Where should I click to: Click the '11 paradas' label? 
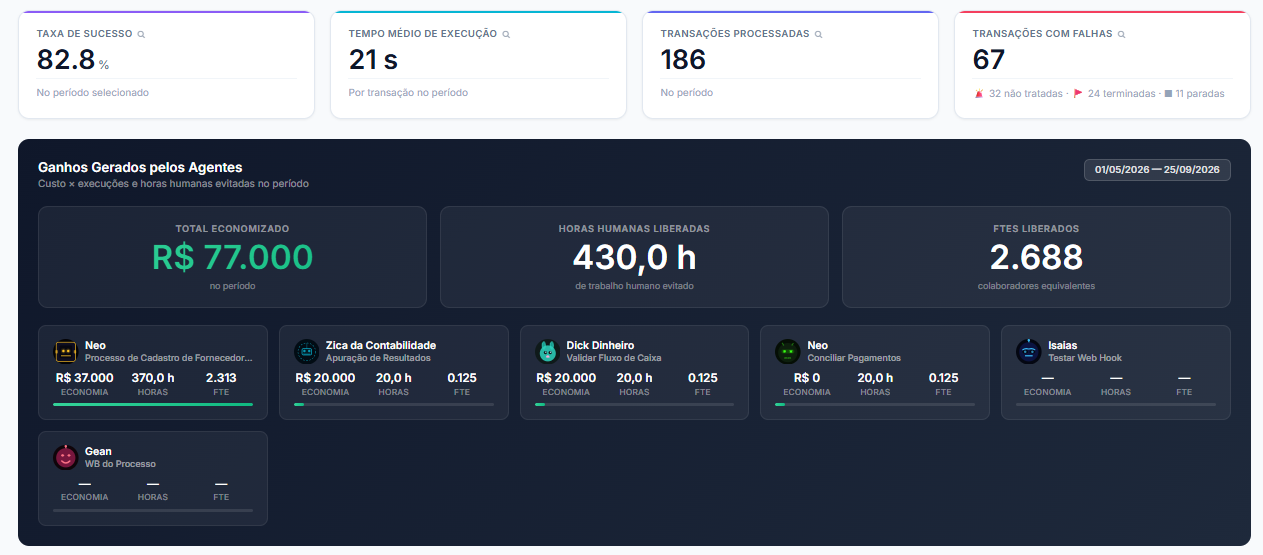[1200, 93]
